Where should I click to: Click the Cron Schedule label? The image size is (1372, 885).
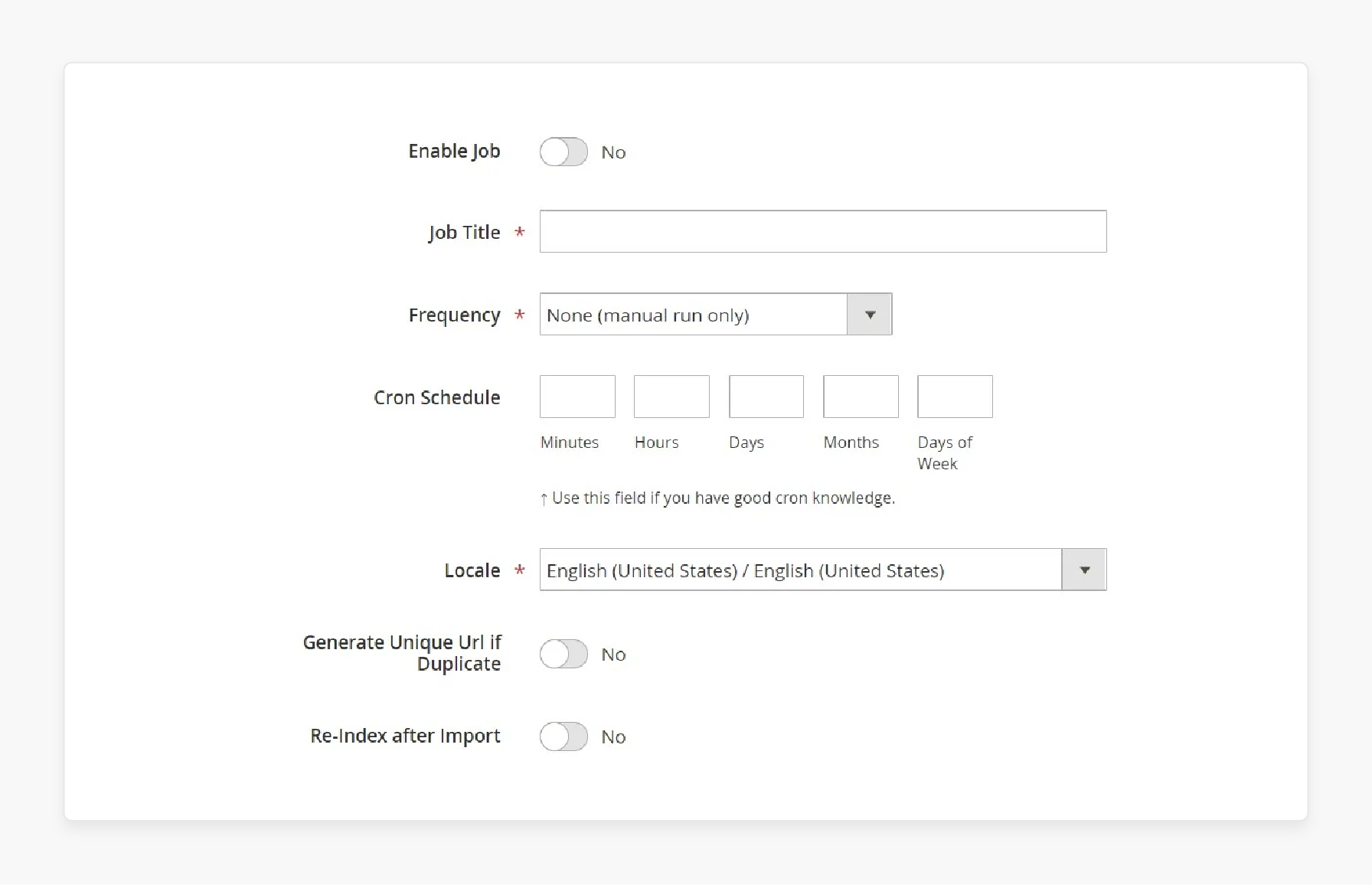pyautogui.click(x=436, y=397)
